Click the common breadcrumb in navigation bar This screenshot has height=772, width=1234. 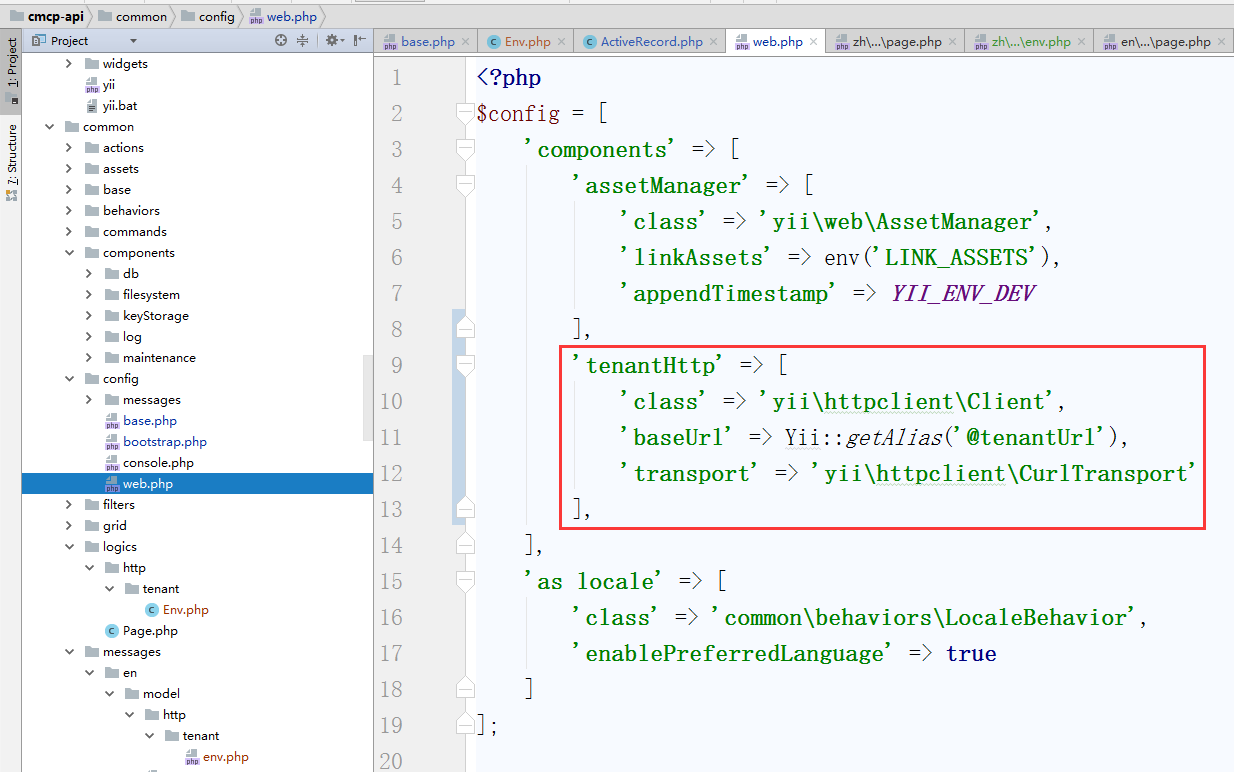[x=140, y=16]
